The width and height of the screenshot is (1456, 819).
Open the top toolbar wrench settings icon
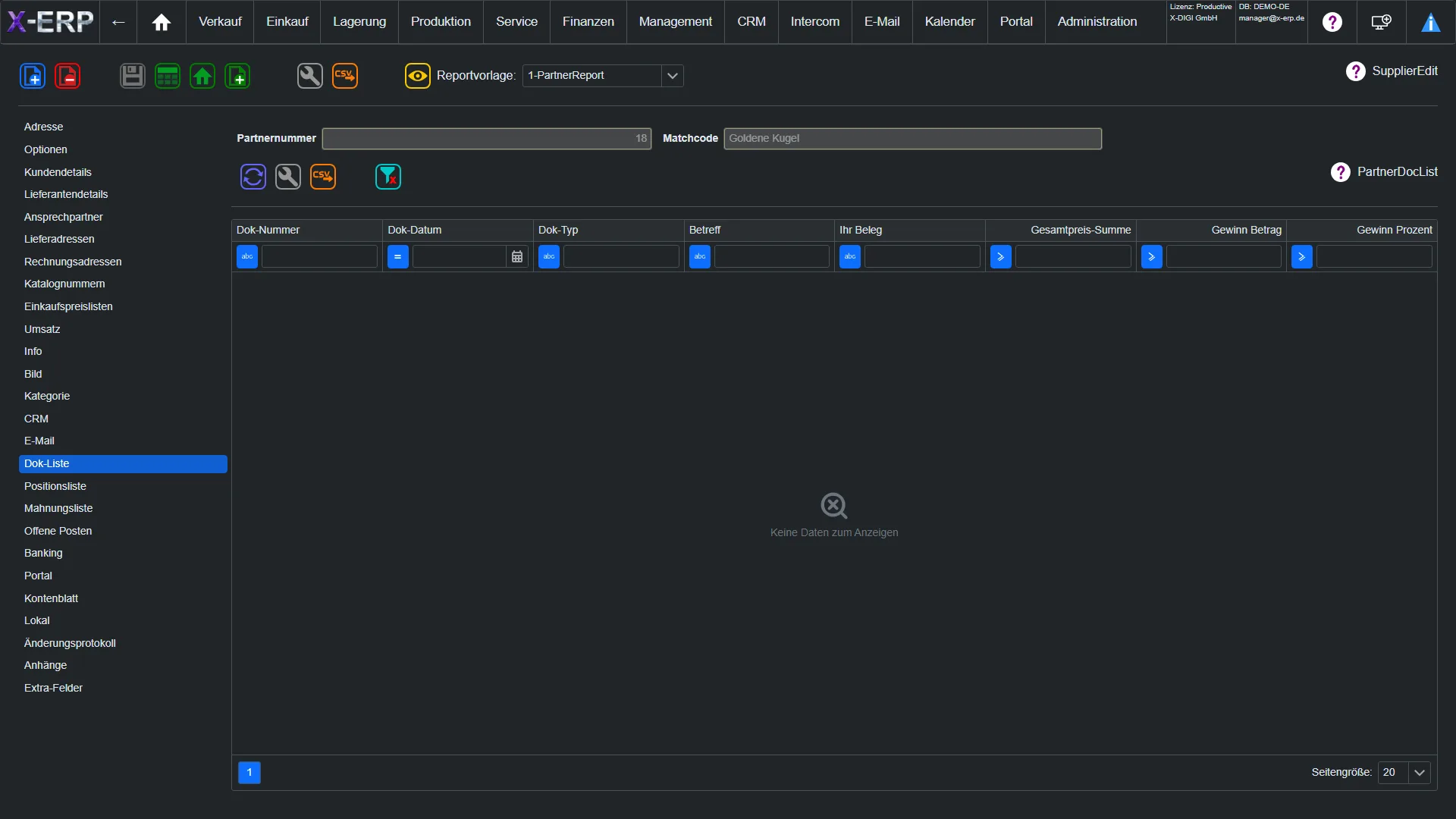310,76
